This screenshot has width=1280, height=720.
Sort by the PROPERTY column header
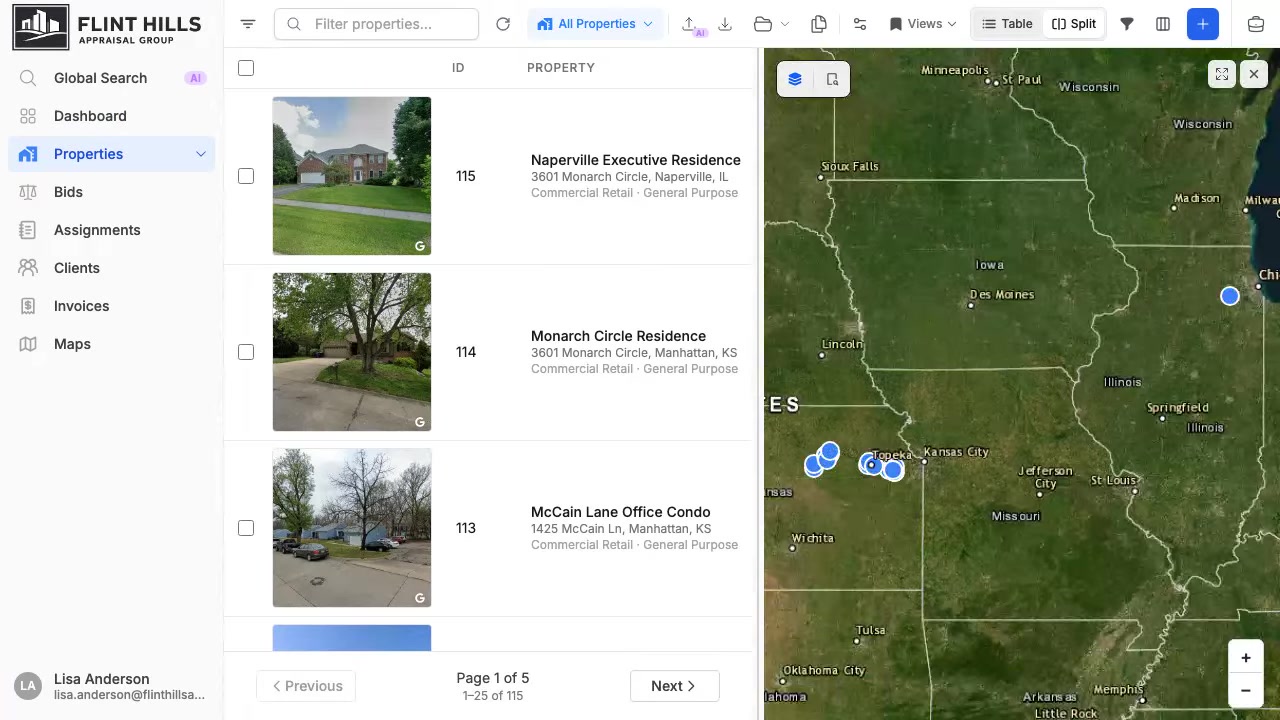(x=561, y=68)
